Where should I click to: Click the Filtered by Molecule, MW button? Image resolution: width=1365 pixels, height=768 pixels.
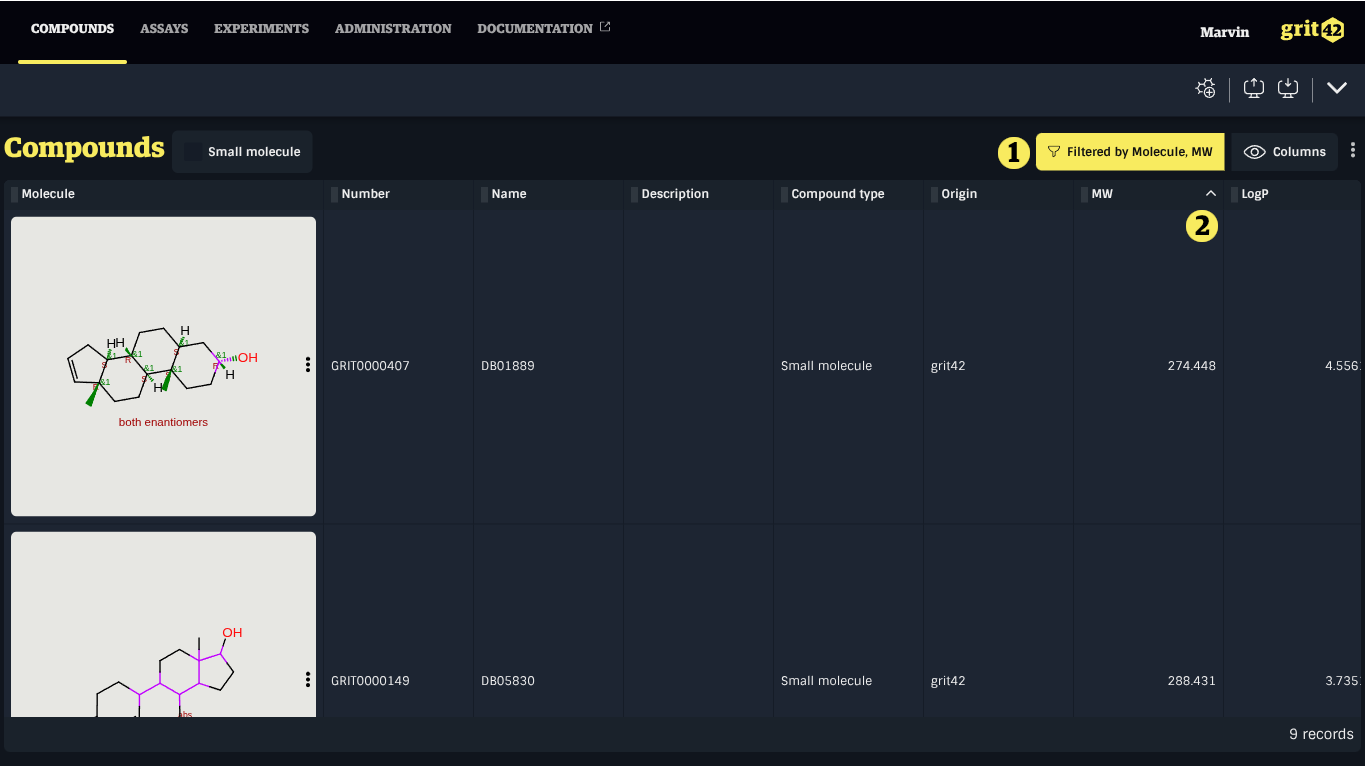coord(1130,152)
